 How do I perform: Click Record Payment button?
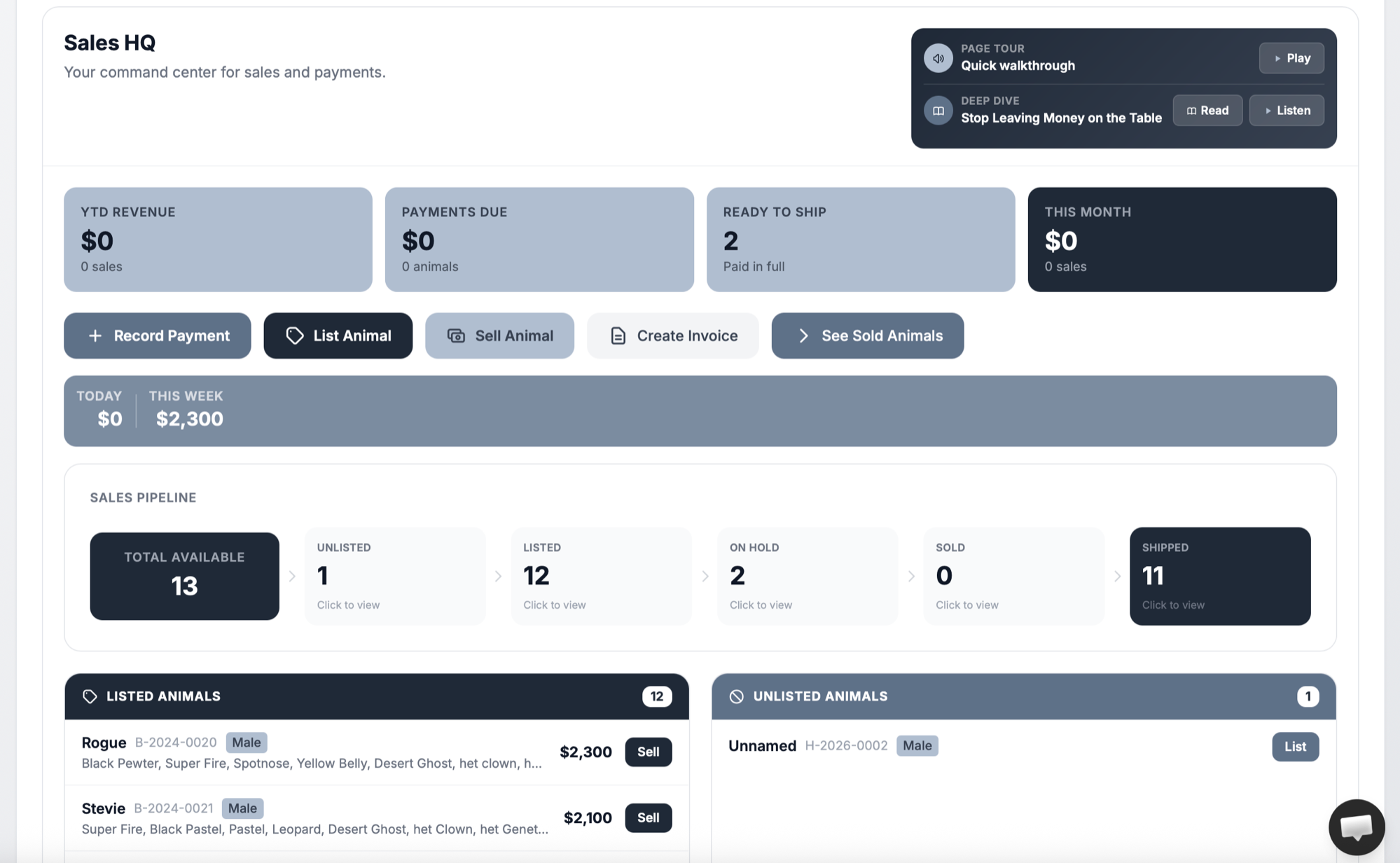pos(158,336)
